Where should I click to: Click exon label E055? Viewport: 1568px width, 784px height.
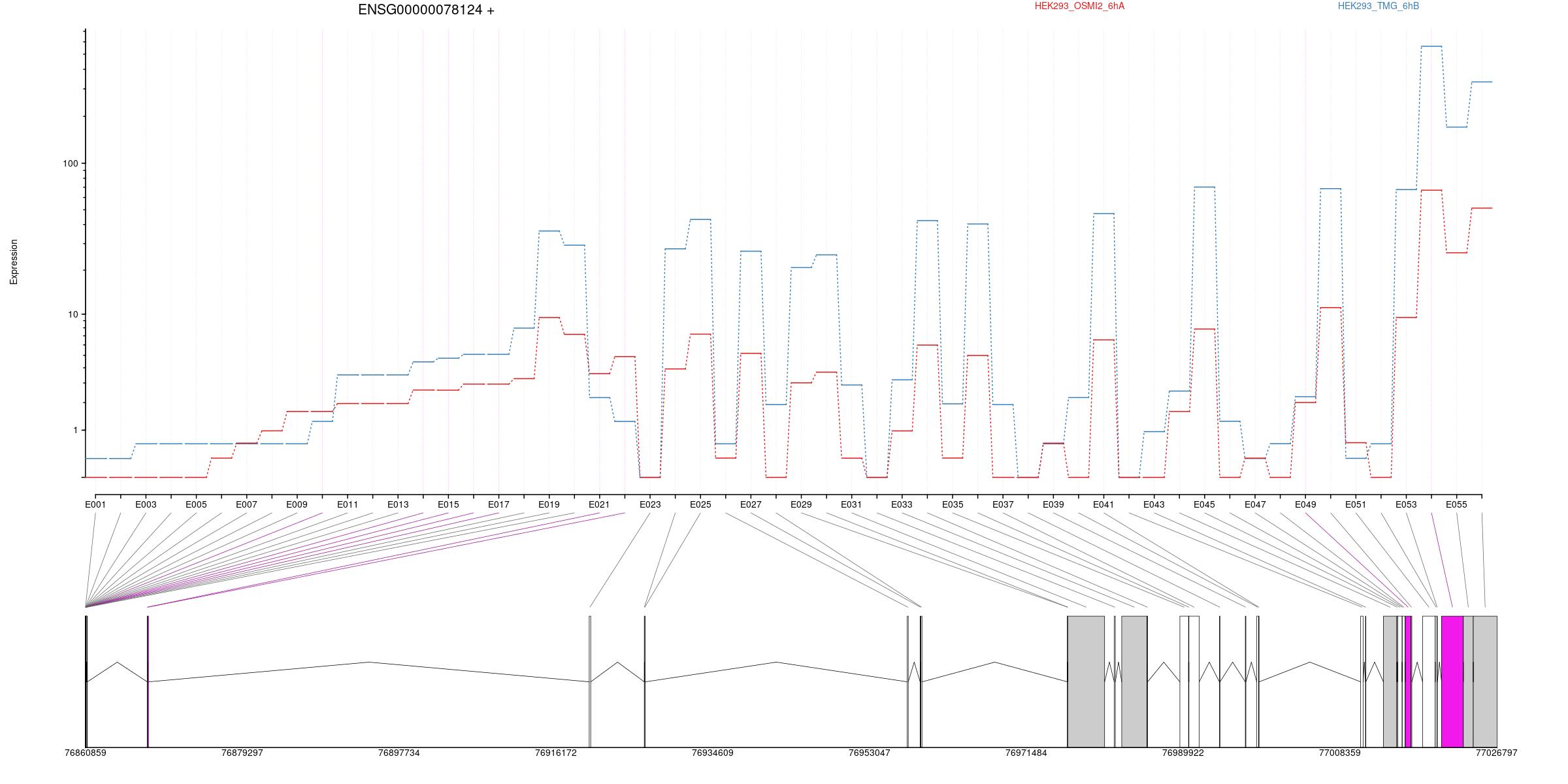pos(1456,504)
